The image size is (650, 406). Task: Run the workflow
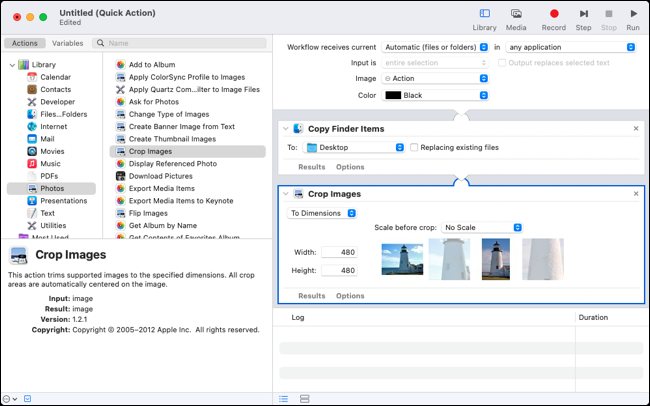tap(633, 19)
